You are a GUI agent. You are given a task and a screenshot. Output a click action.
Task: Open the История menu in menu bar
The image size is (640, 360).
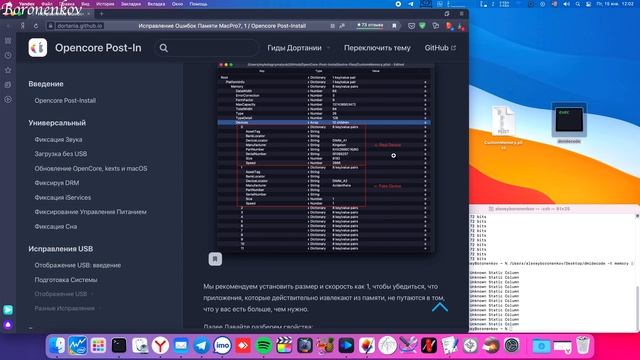(105, 4)
